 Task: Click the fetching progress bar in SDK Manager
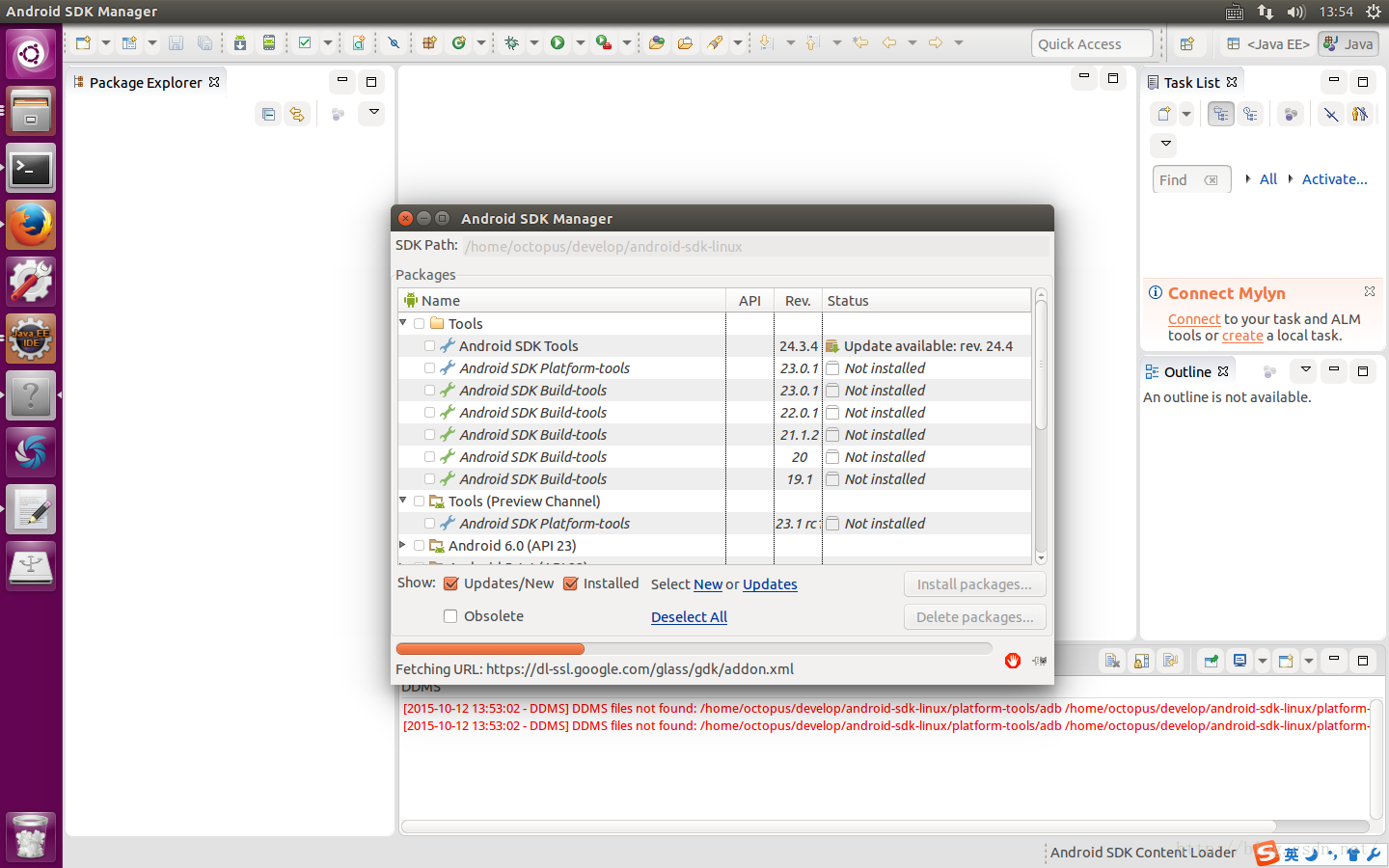694,649
